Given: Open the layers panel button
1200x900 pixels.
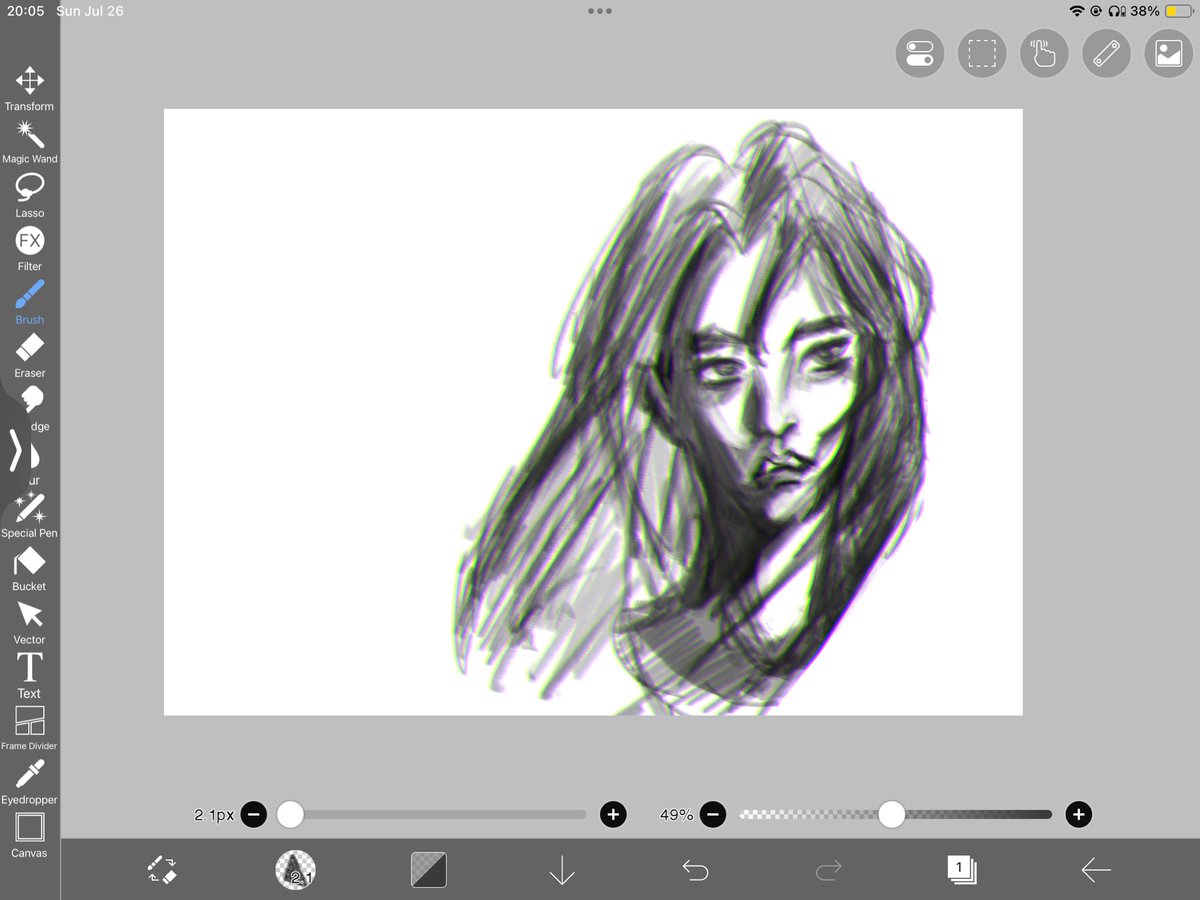Looking at the screenshot, I should click(961, 869).
